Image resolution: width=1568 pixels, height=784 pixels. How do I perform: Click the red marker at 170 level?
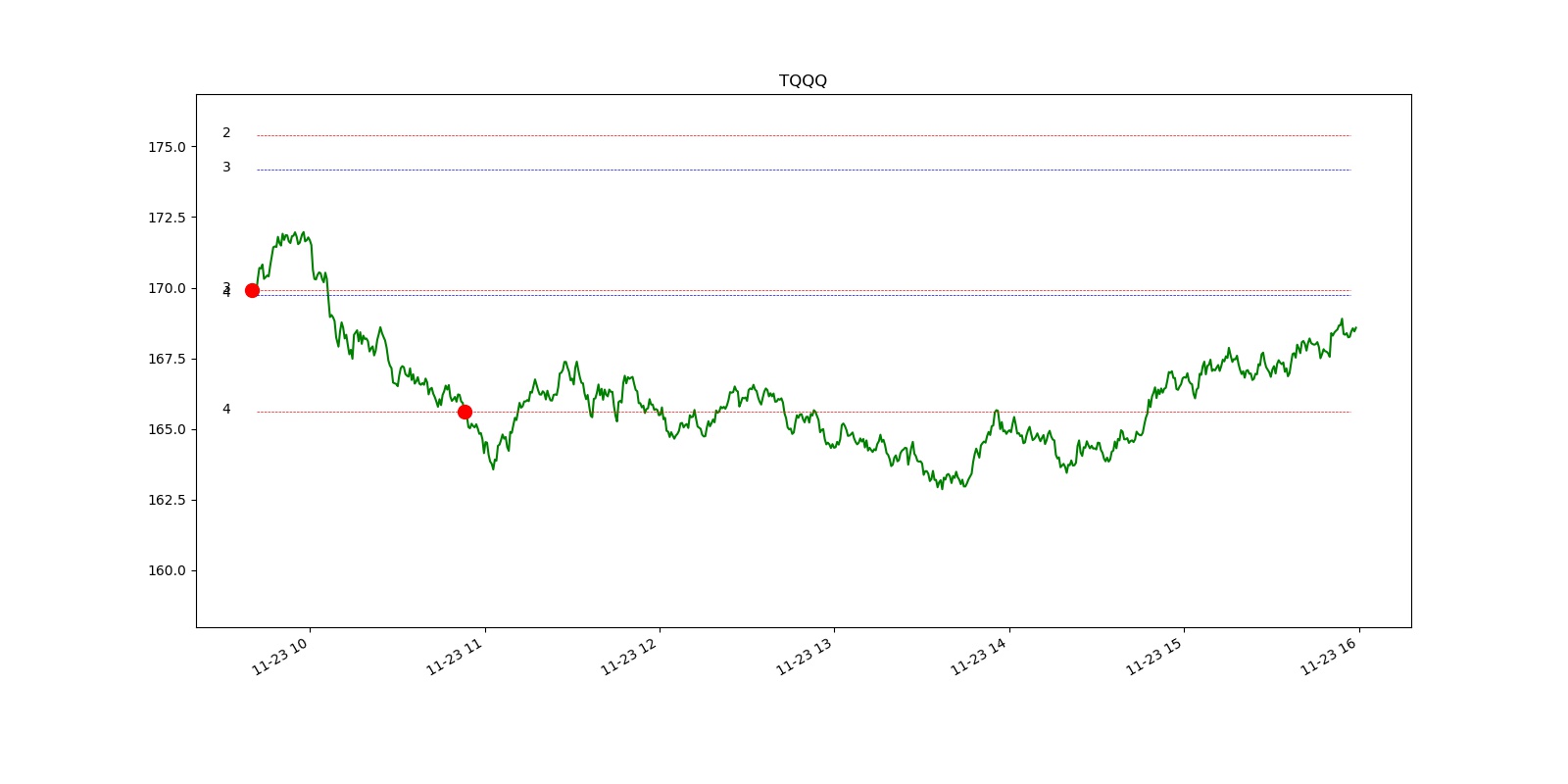click(252, 290)
